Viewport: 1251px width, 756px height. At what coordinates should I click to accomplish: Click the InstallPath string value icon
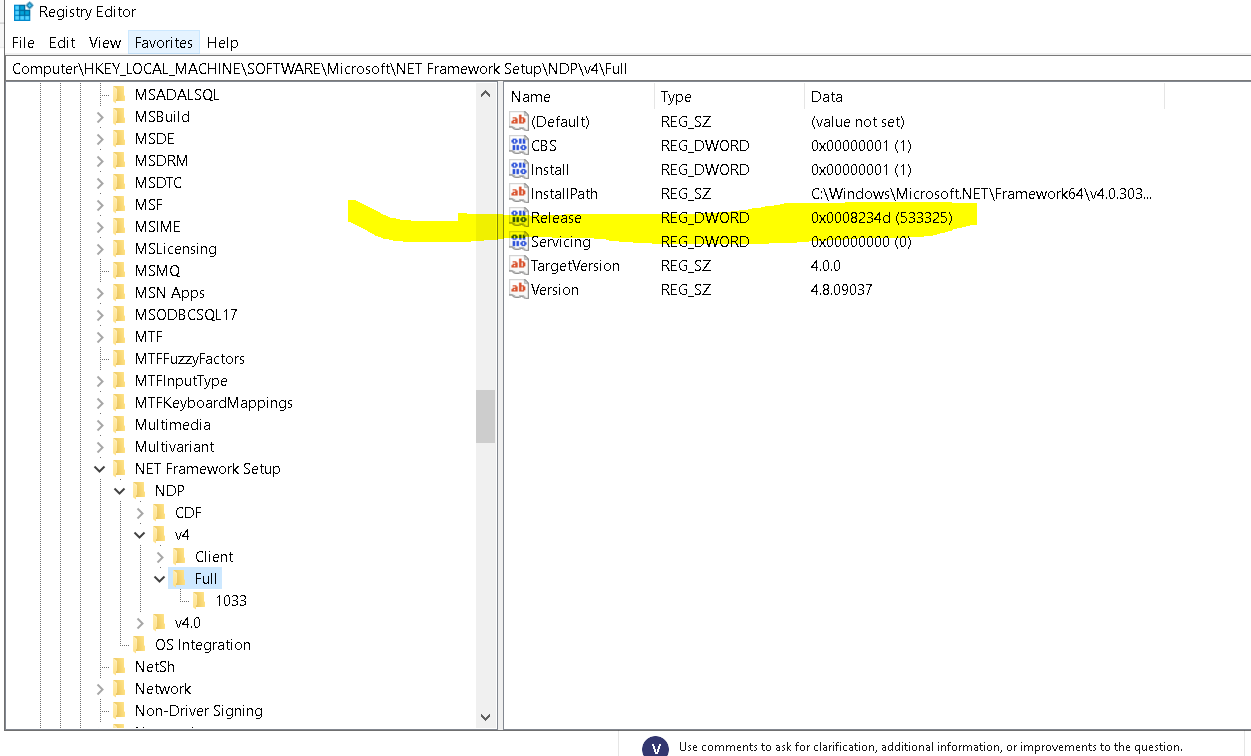[518, 194]
